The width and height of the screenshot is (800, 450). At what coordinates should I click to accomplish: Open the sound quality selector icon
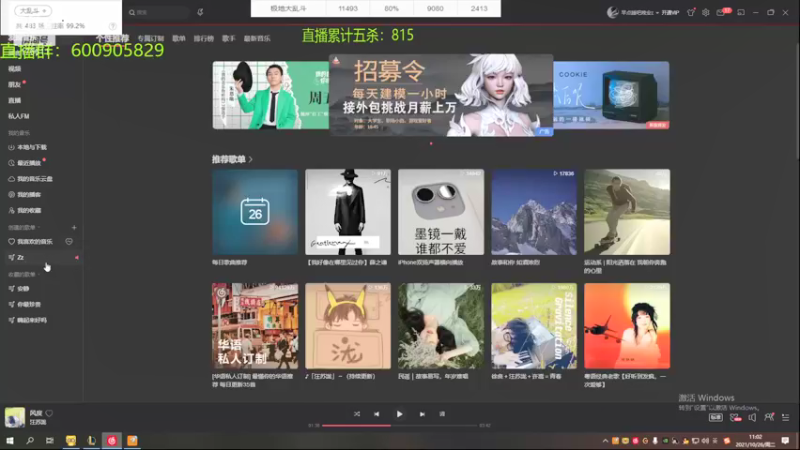pyautogui.click(x=716, y=417)
